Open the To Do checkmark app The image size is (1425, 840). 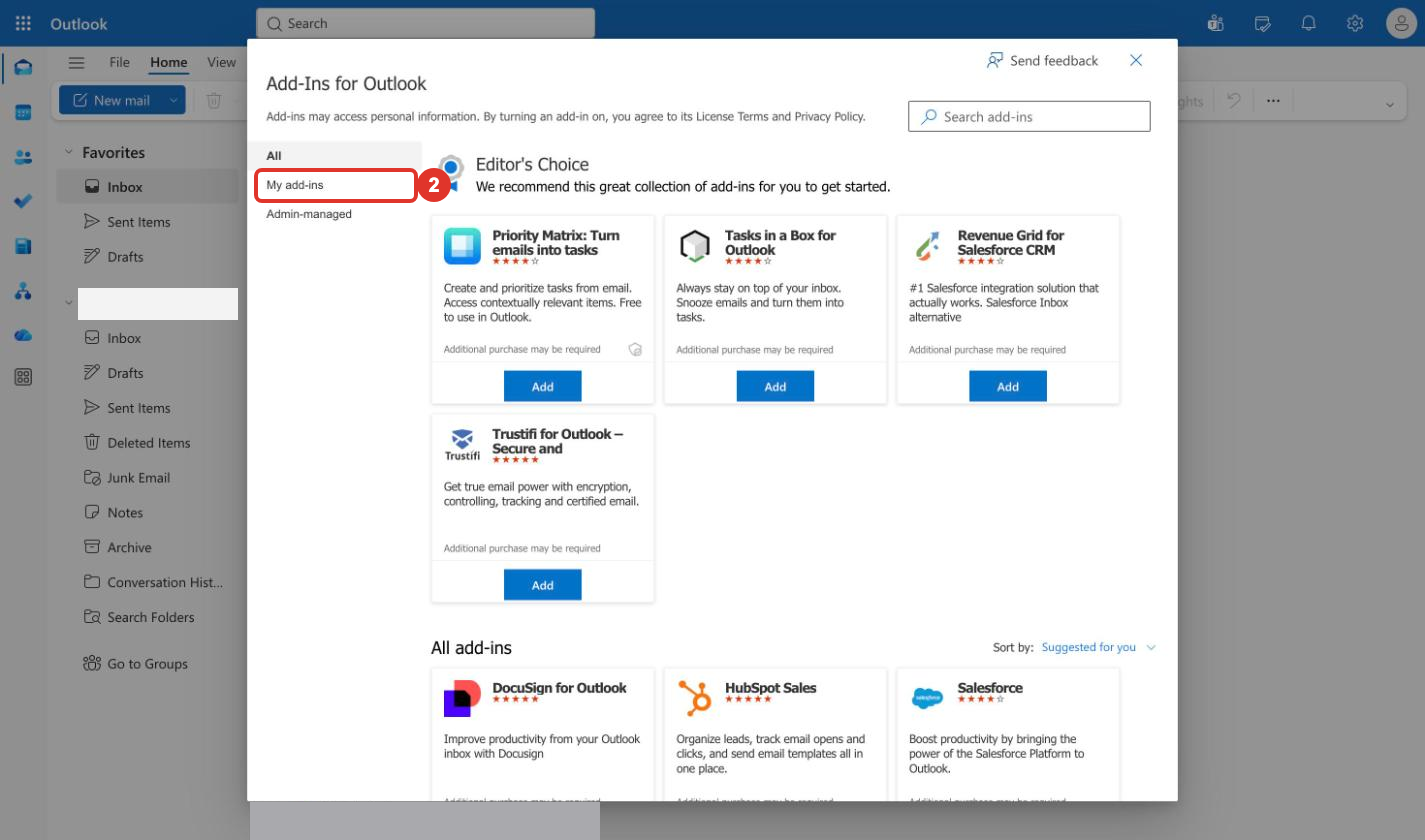(x=23, y=201)
